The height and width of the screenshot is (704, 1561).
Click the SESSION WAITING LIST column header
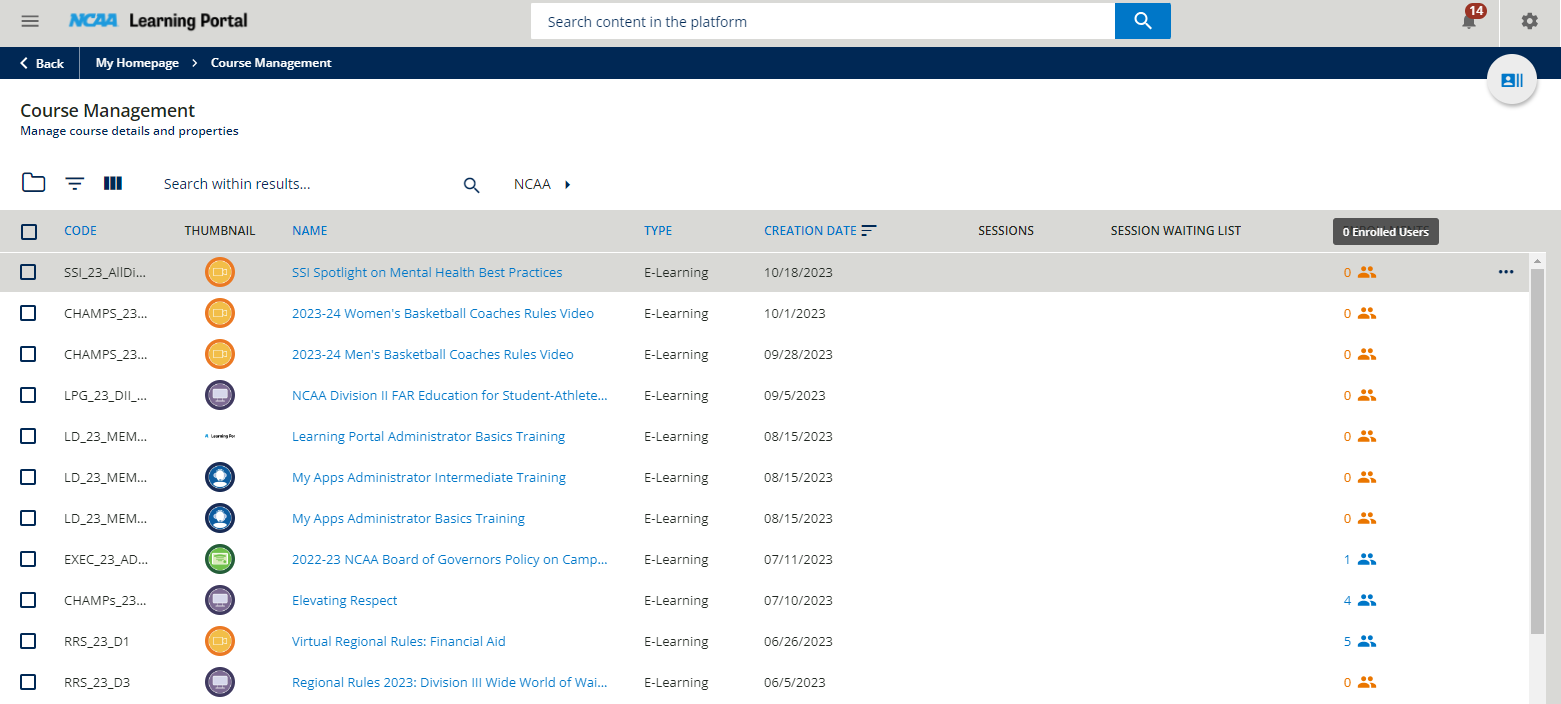tap(1175, 231)
